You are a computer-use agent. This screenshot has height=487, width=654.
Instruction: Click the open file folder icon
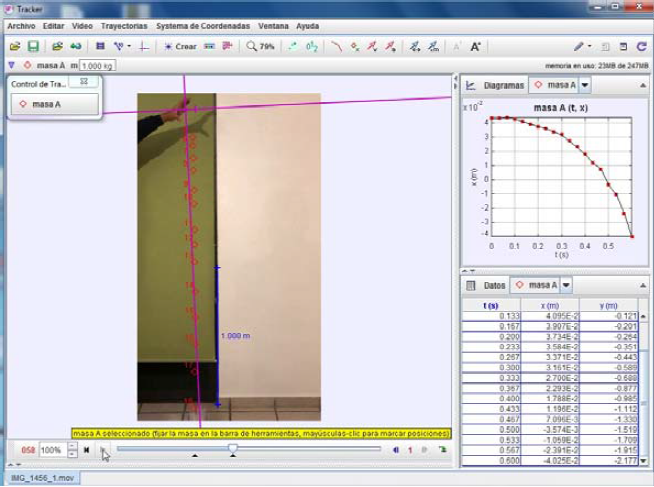[14, 46]
